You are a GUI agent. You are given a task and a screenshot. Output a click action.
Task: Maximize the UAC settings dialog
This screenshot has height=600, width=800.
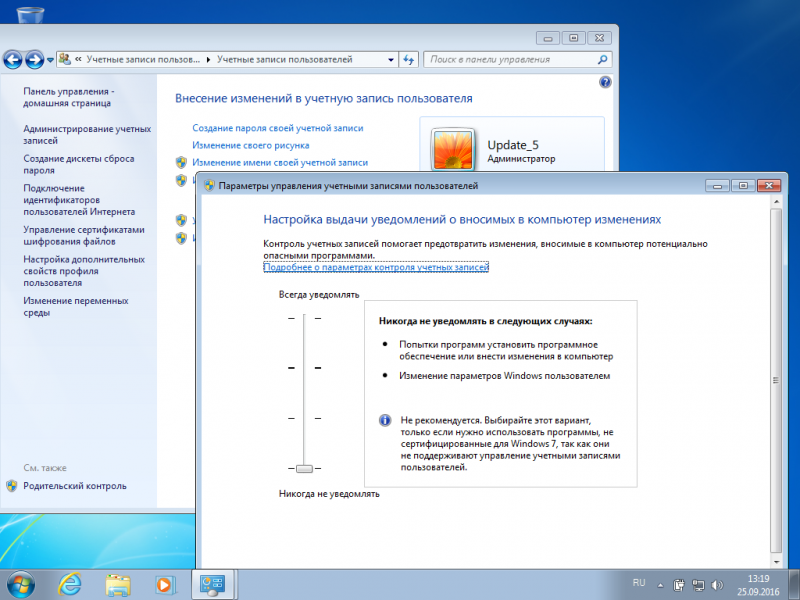pos(743,186)
